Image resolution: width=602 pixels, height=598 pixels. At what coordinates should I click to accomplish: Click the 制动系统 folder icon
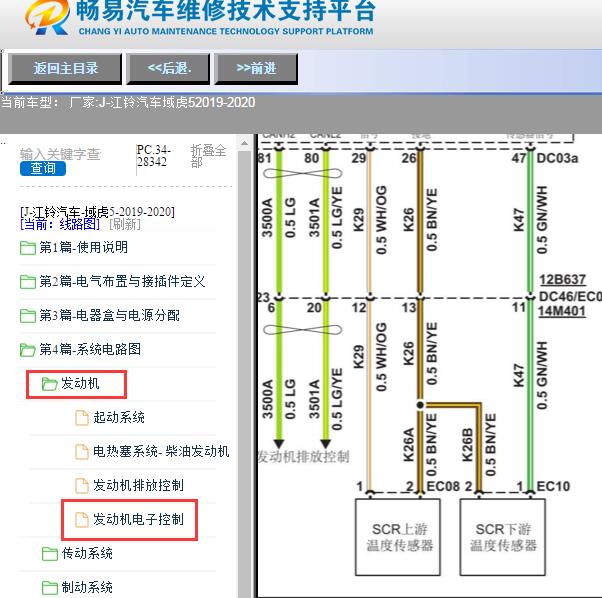point(50,587)
